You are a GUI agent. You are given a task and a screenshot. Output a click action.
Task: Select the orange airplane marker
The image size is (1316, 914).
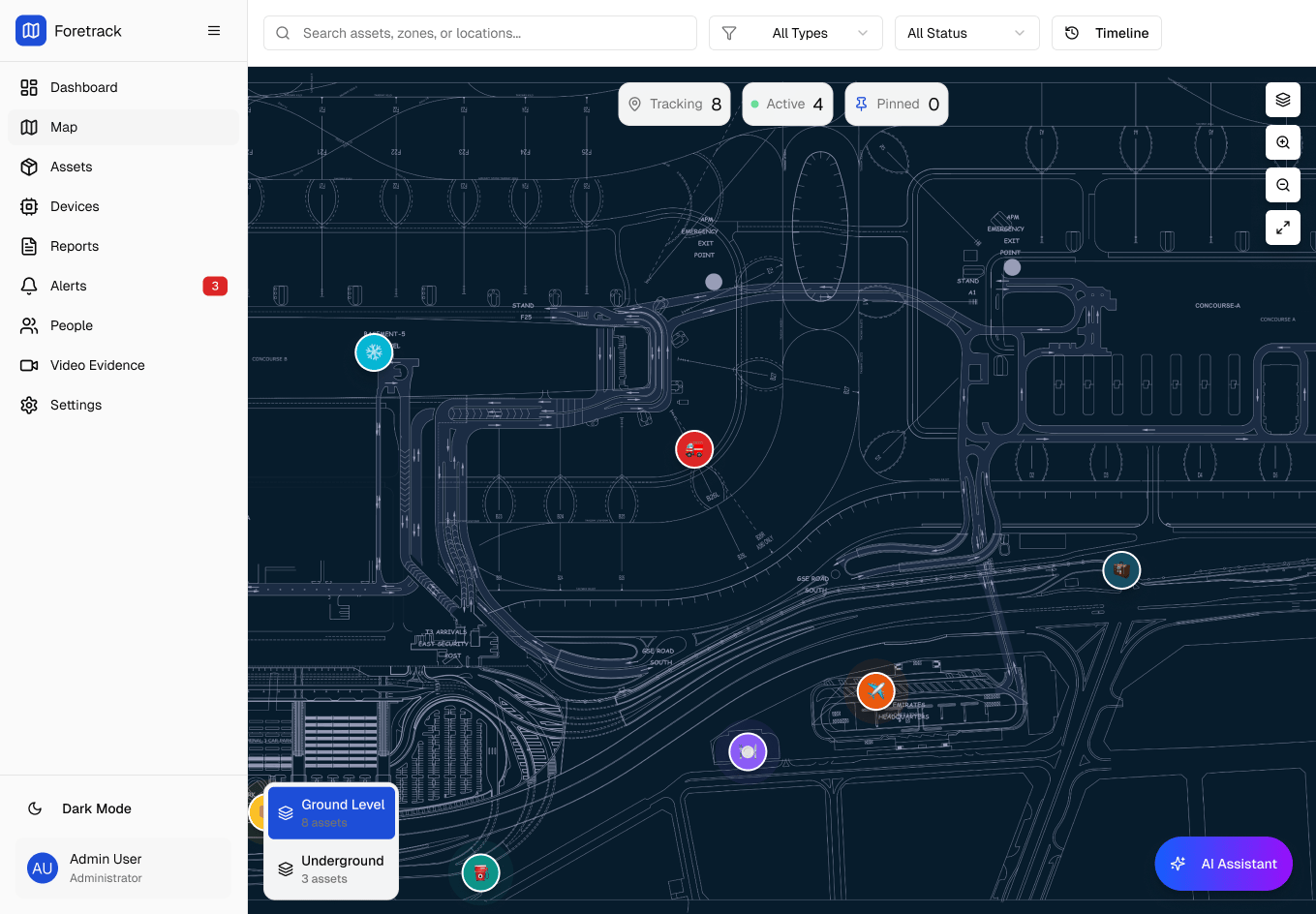pyautogui.click(x=876, y=691)
